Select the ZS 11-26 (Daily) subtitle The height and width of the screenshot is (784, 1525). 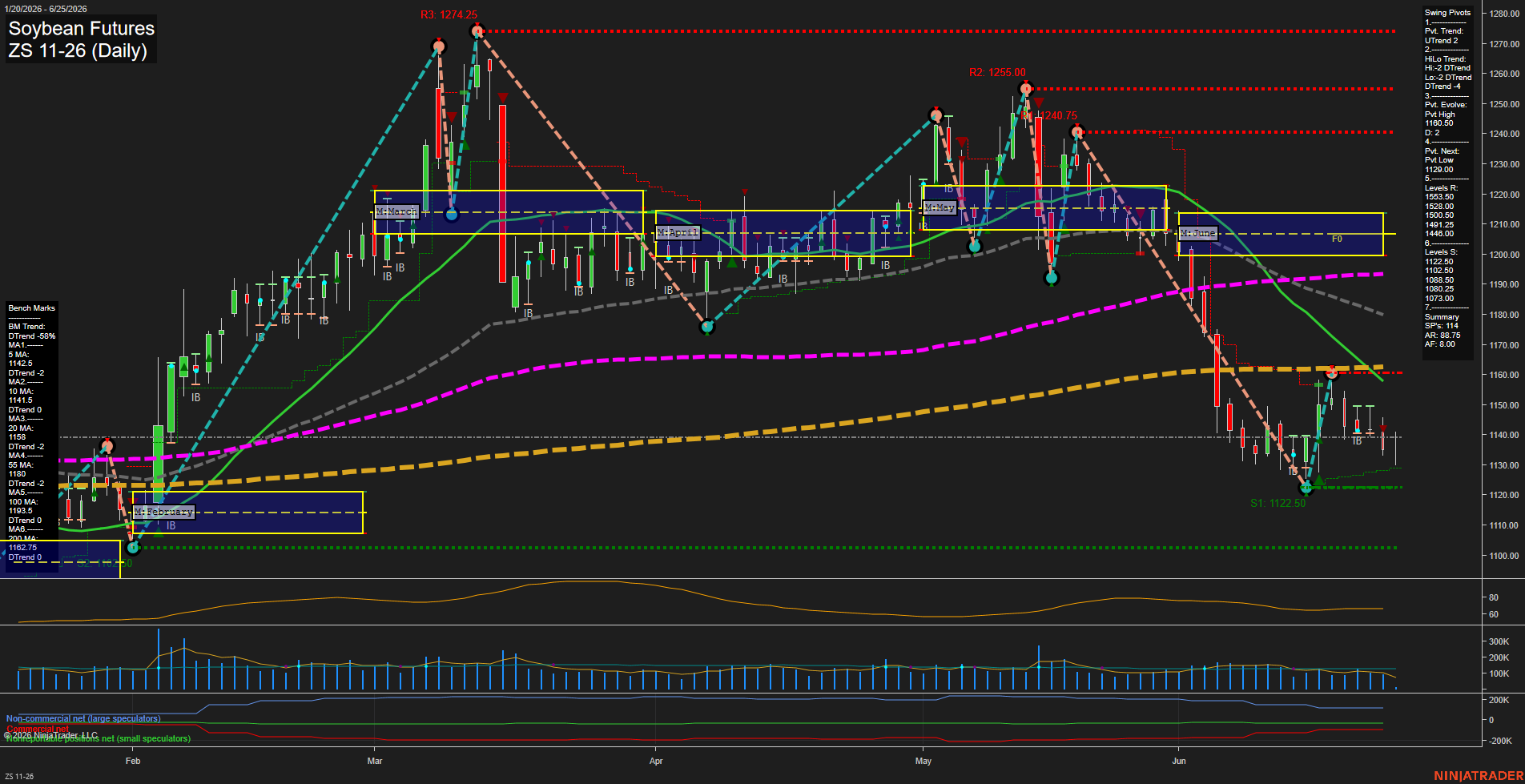[78, 51]
